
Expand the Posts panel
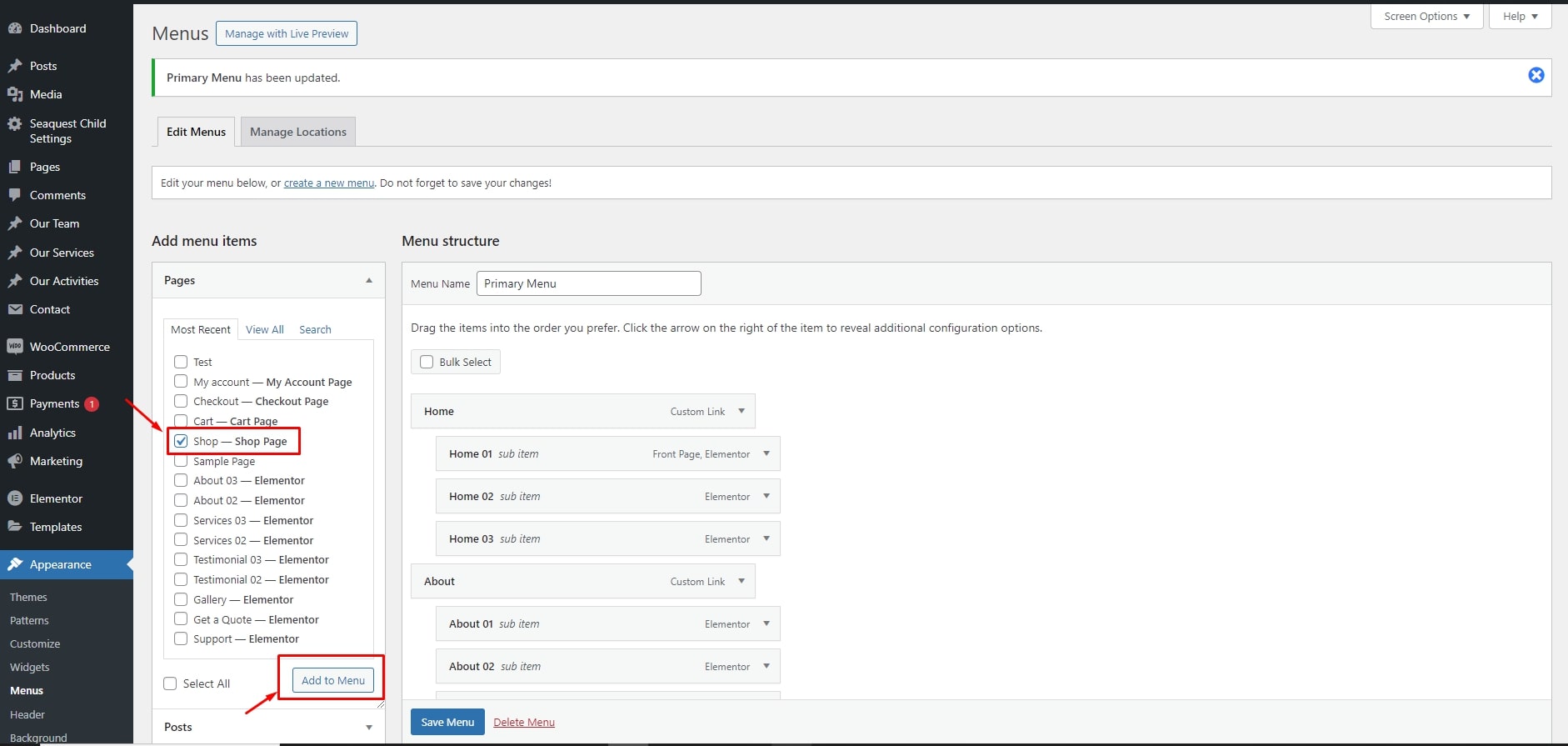point(369,727)
